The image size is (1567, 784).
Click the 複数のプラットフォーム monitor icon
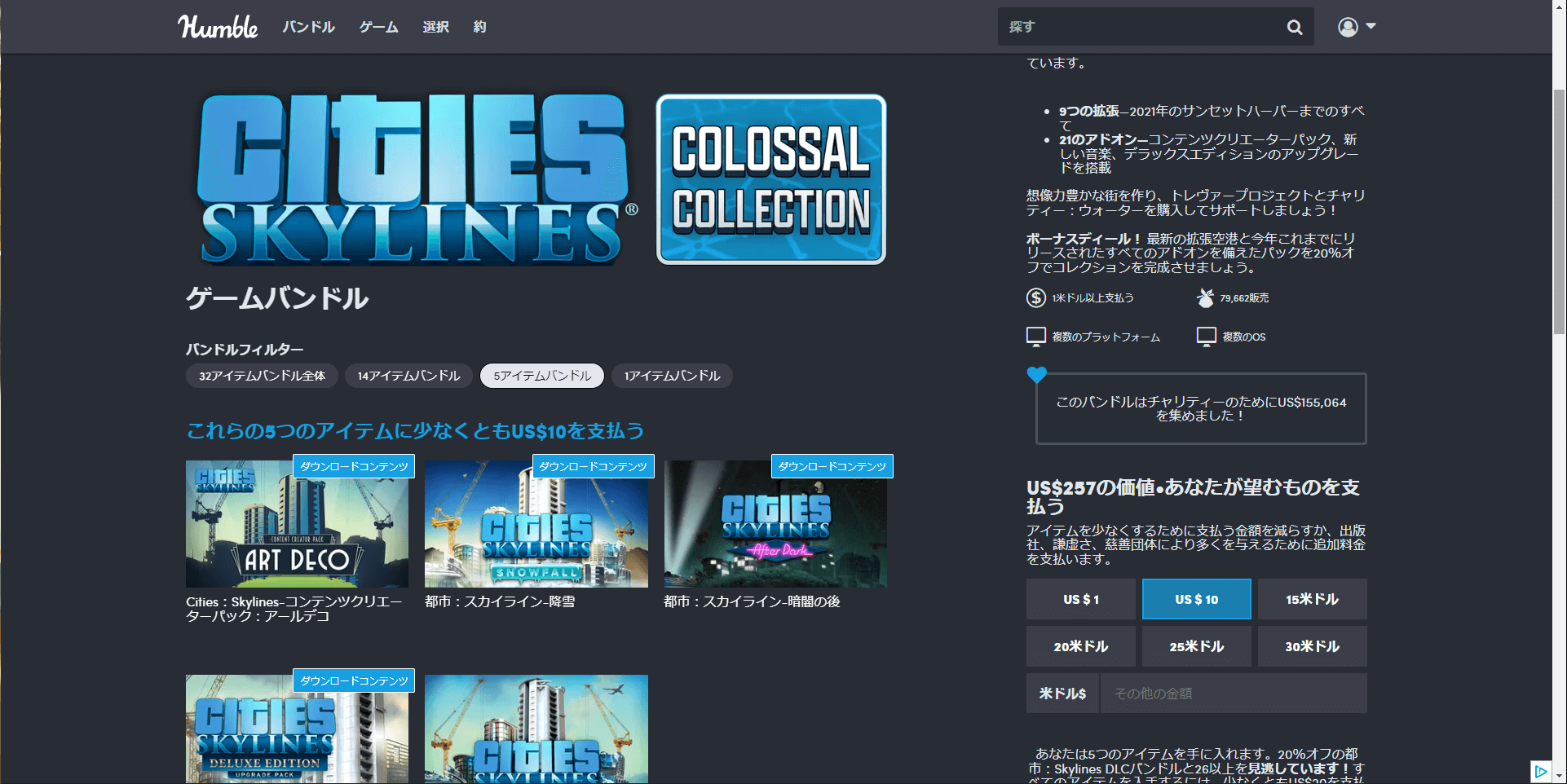pos(1035,337)
